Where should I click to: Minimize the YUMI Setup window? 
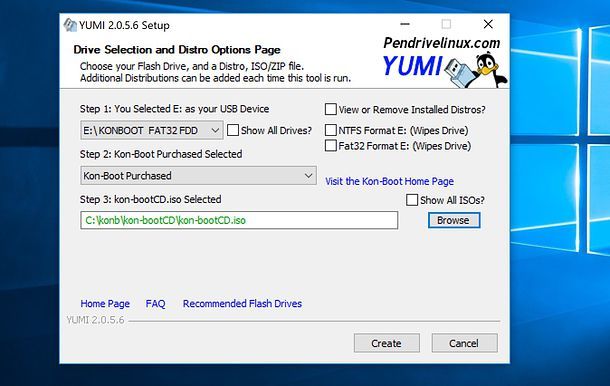[x=405, y=24]
